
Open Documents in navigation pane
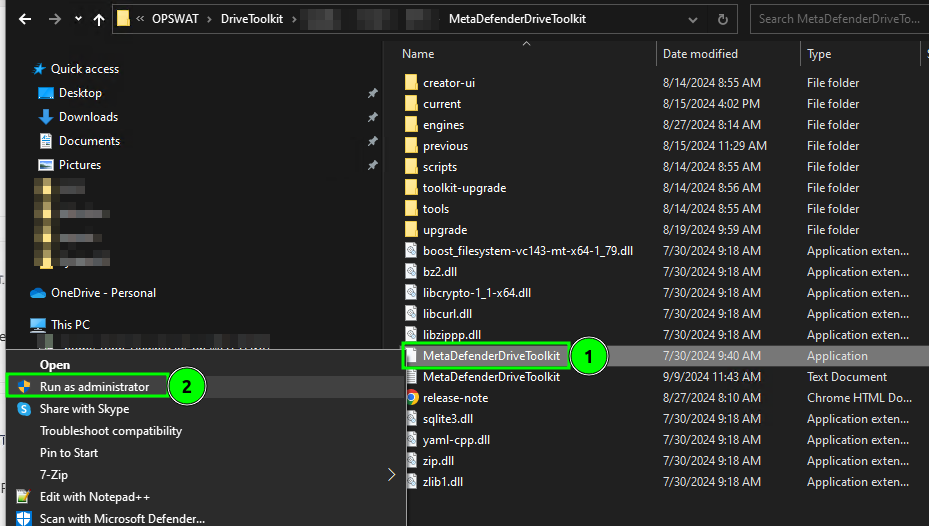[x=89, y=141]
